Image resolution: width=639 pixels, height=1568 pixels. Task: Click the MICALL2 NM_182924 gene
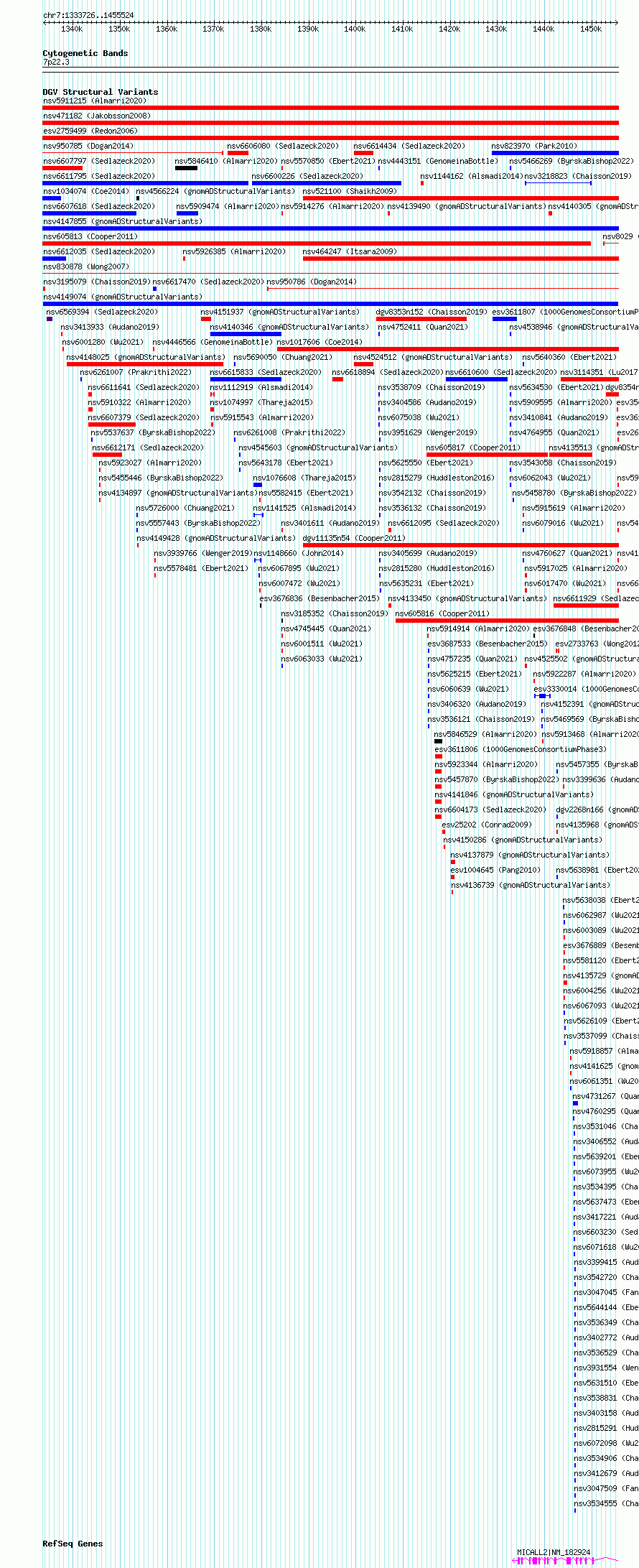pos(564,1561)
